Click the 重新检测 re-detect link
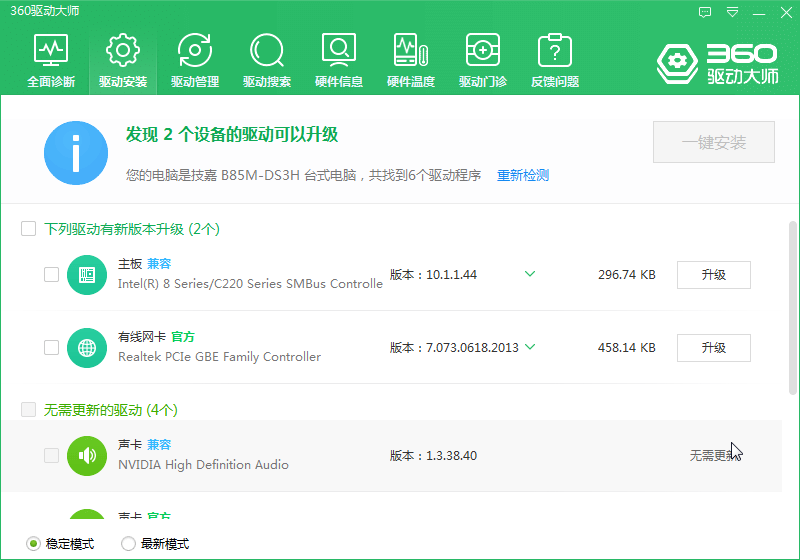 coord(523,175)
